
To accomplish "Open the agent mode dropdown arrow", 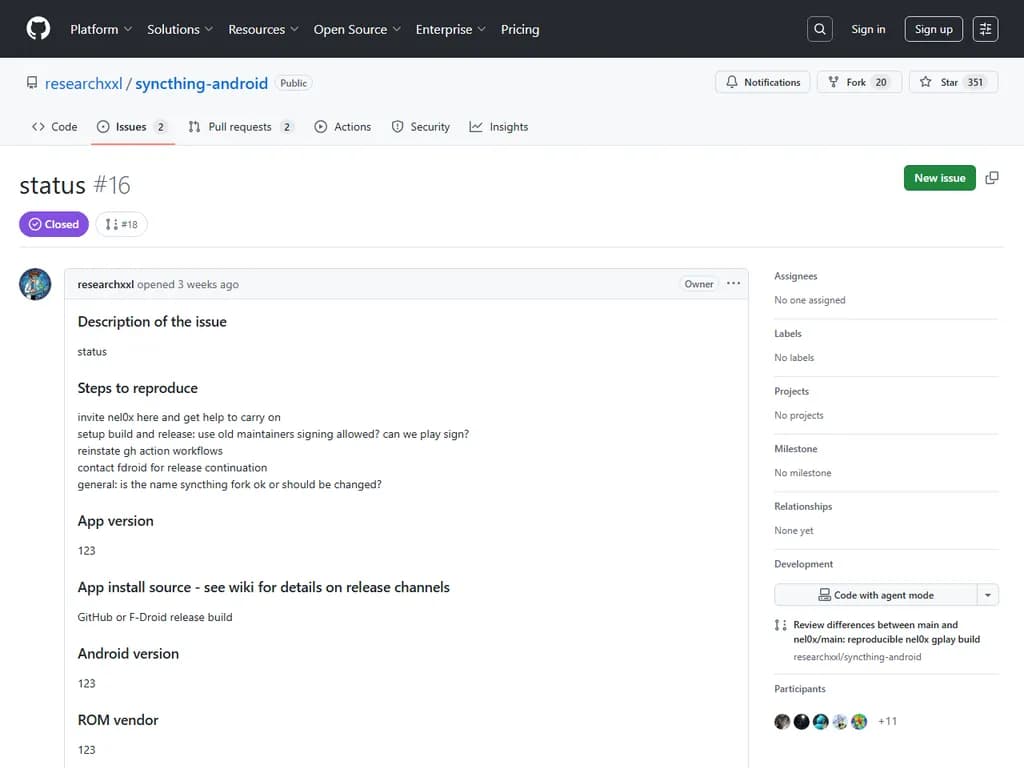I will point(987,594).
